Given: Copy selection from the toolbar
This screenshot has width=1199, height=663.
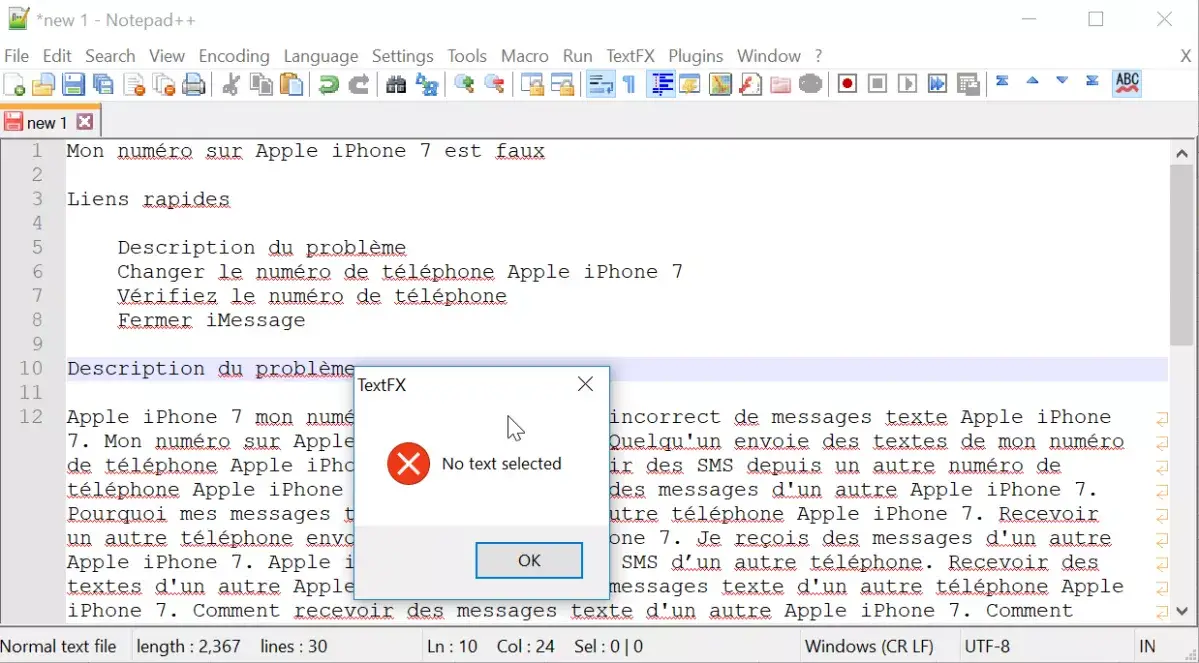Looking at the screenshot, I should point(261,84).
